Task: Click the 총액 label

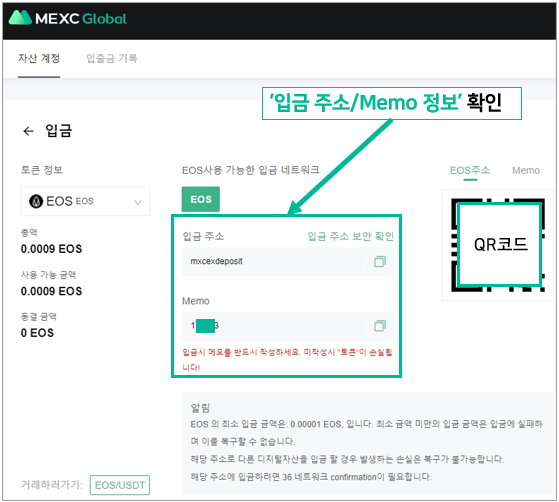Action: click(x=29, y=233)
